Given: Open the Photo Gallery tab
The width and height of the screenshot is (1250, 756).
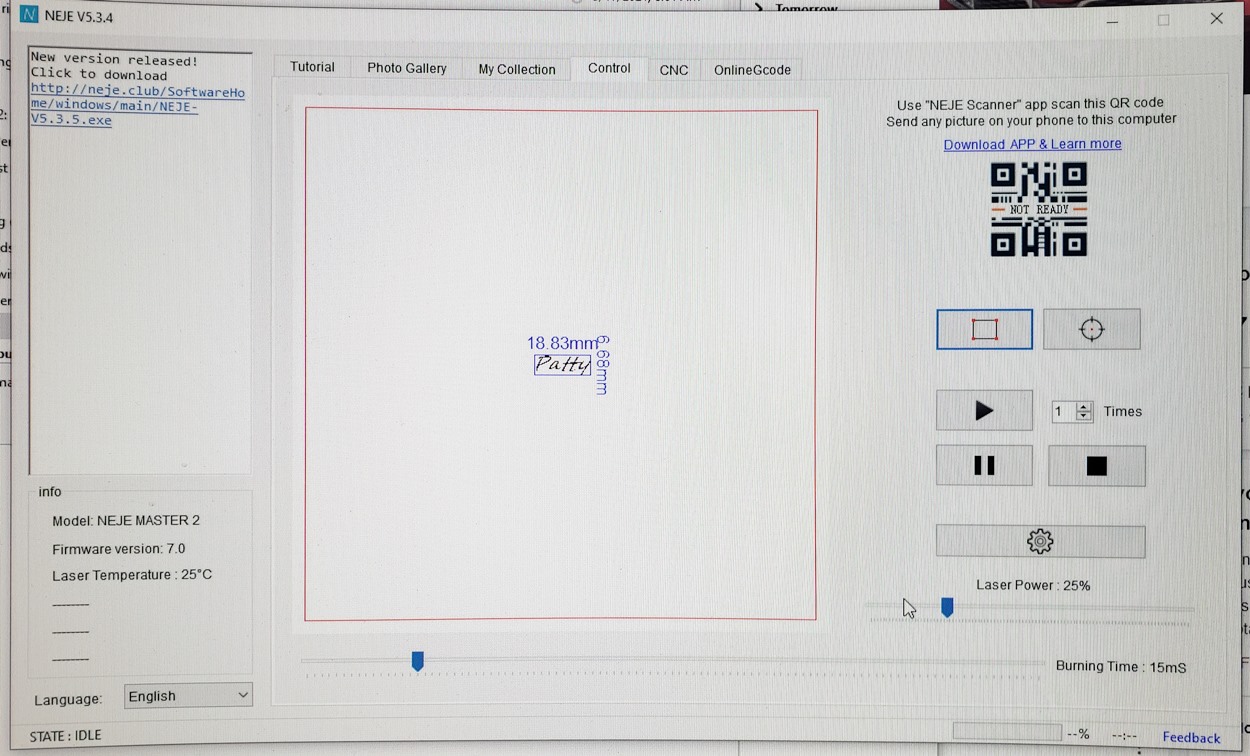Looking at the screenshot, I should tap(406, 68).
